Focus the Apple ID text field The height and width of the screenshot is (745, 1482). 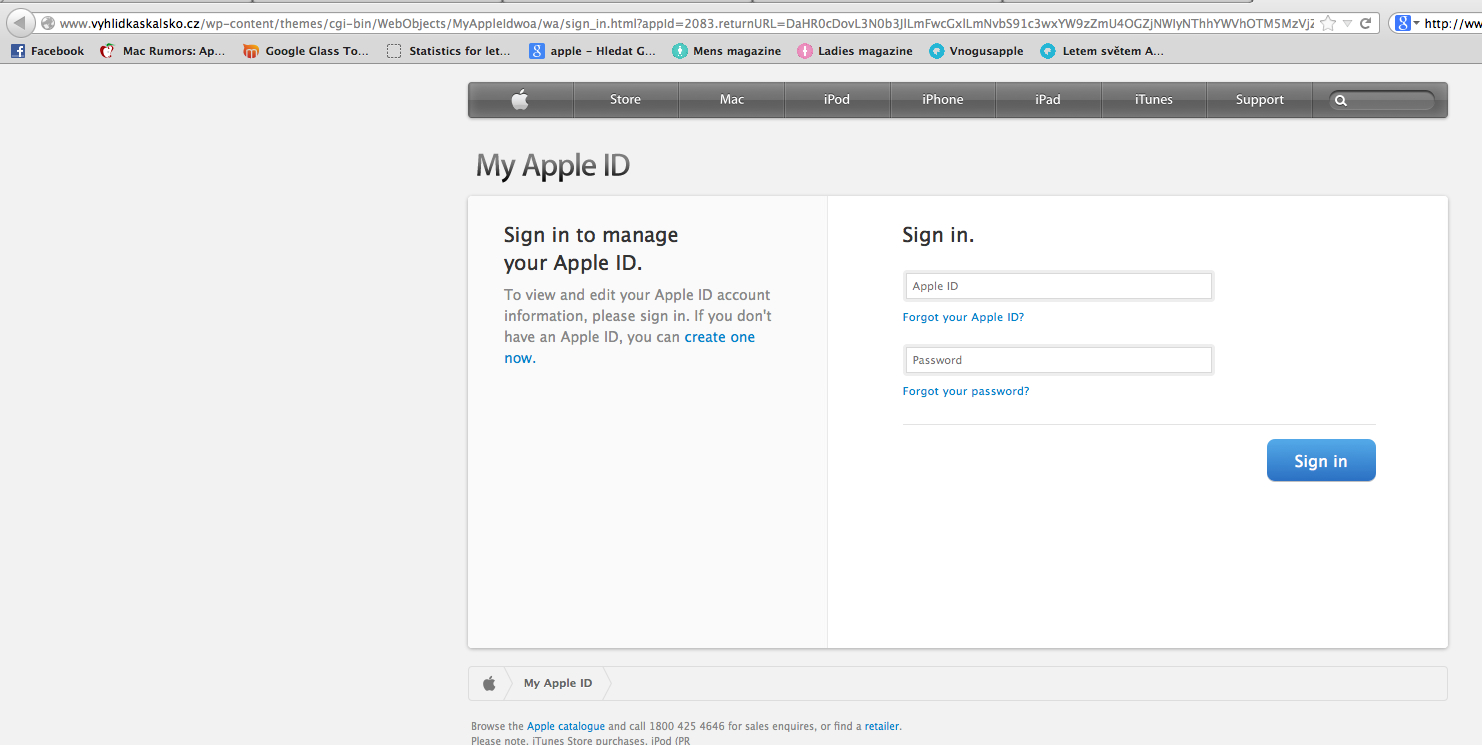(1058, 286)
